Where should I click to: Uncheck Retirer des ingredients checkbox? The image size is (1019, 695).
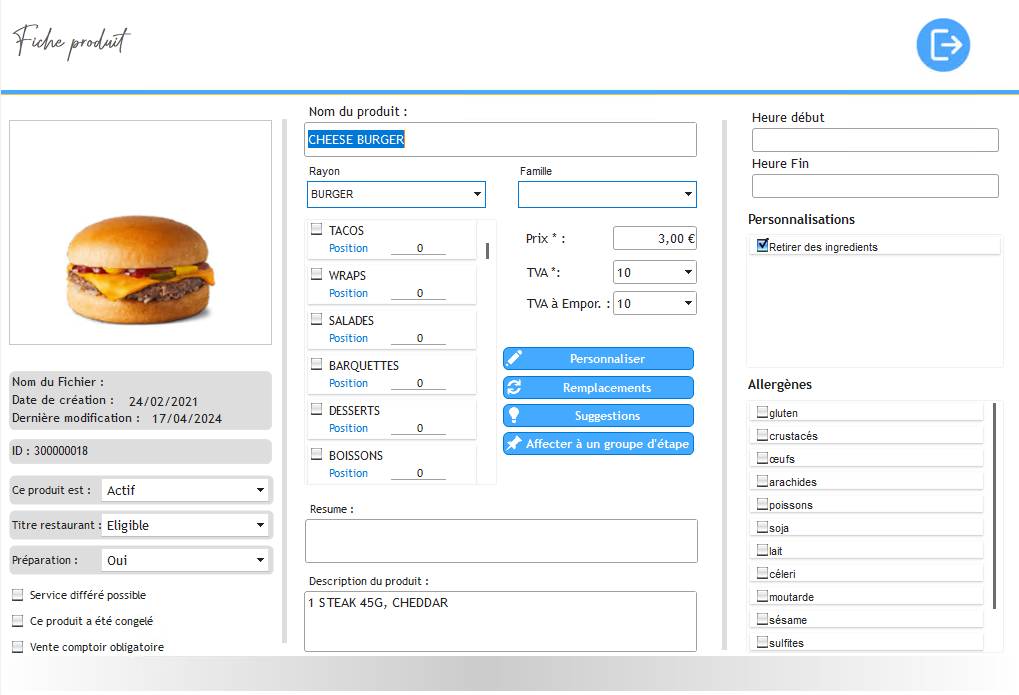(763, 245)
